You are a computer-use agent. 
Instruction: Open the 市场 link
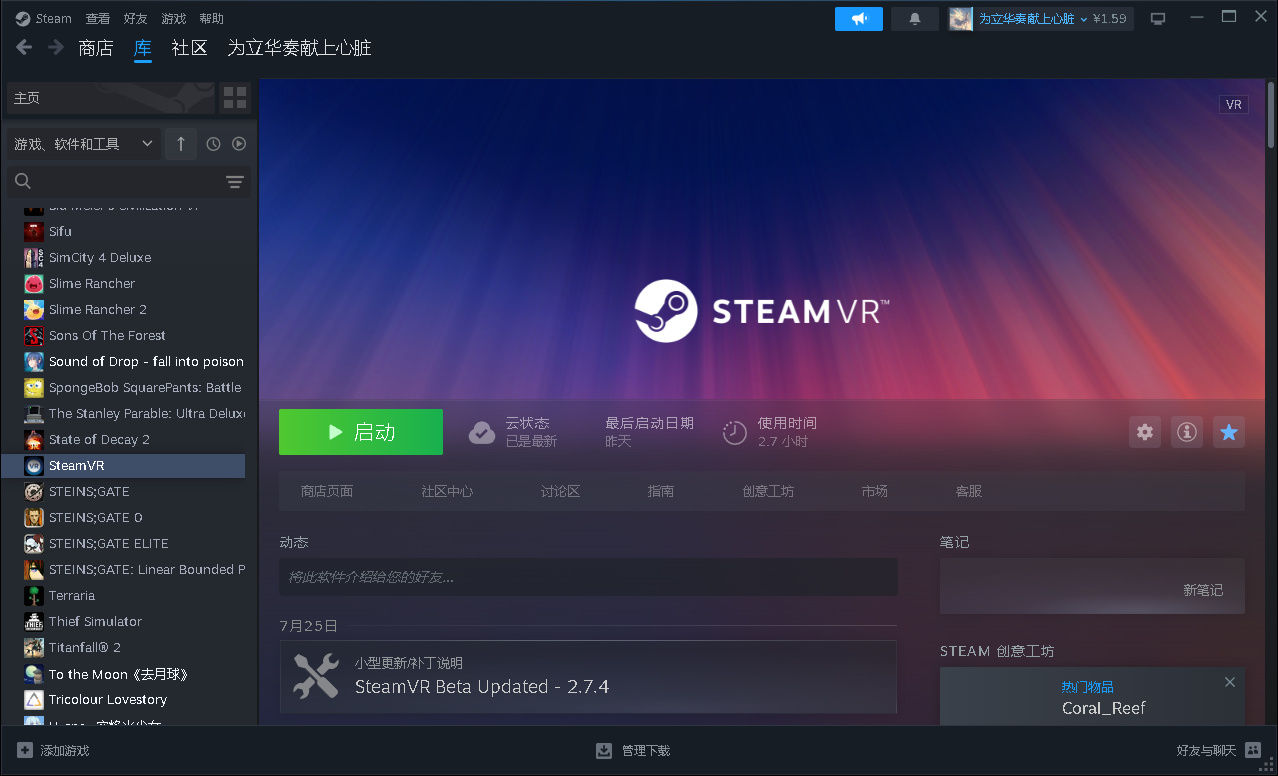875,491
